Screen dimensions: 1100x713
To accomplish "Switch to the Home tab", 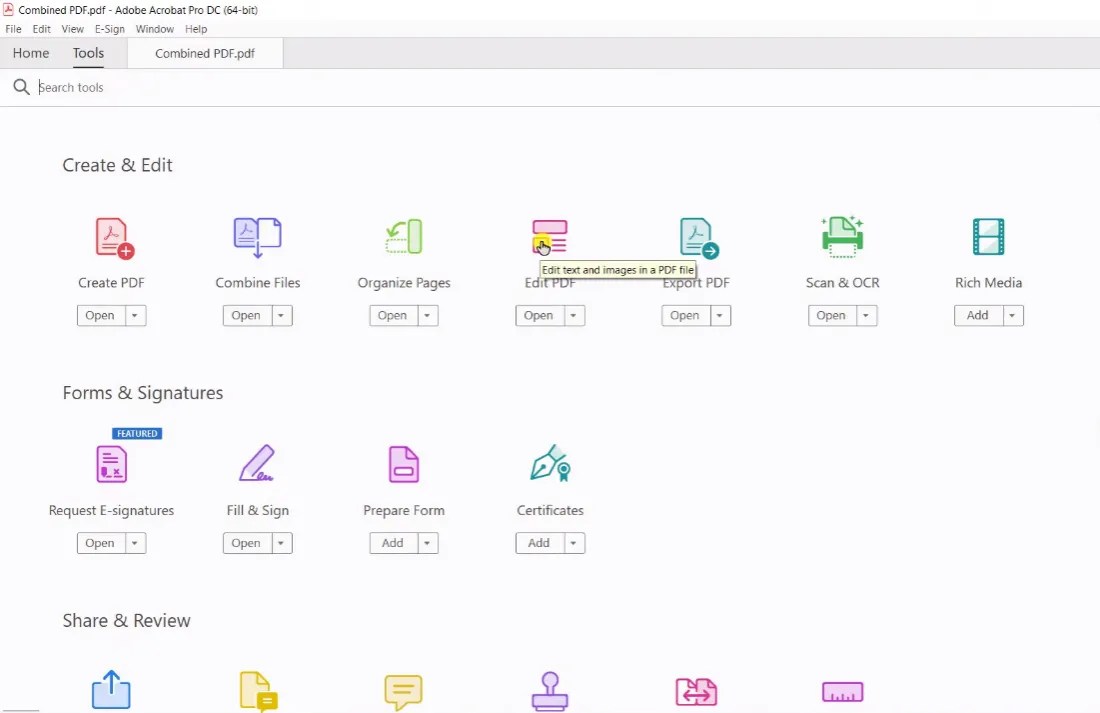I will click(x=30, y=53).
